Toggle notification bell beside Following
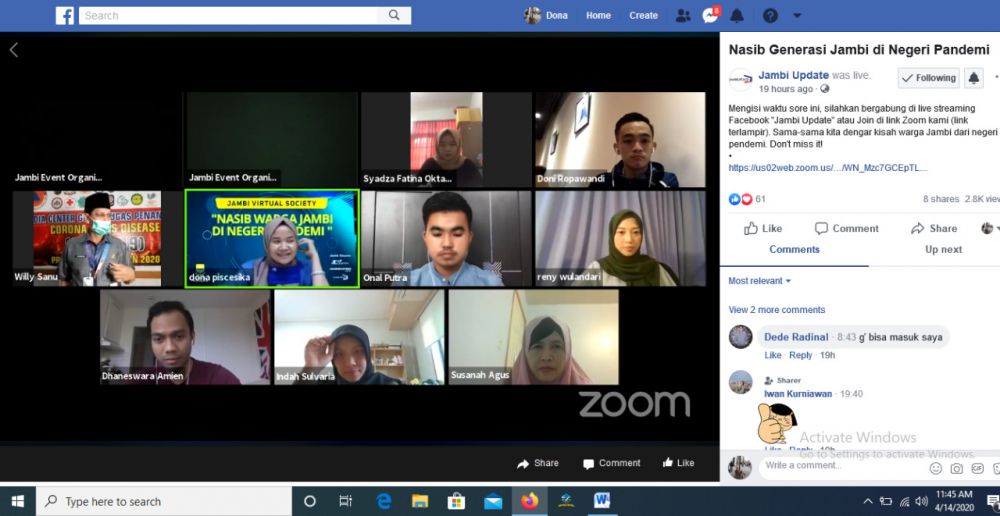This screenshot has height=516, width=1000. pos(973,78)
